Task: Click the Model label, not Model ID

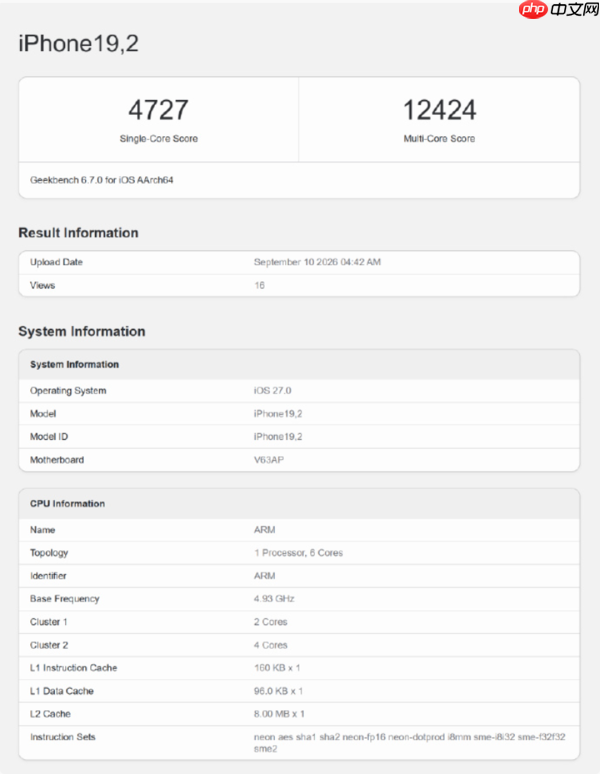Action: (x=43, y=414)
